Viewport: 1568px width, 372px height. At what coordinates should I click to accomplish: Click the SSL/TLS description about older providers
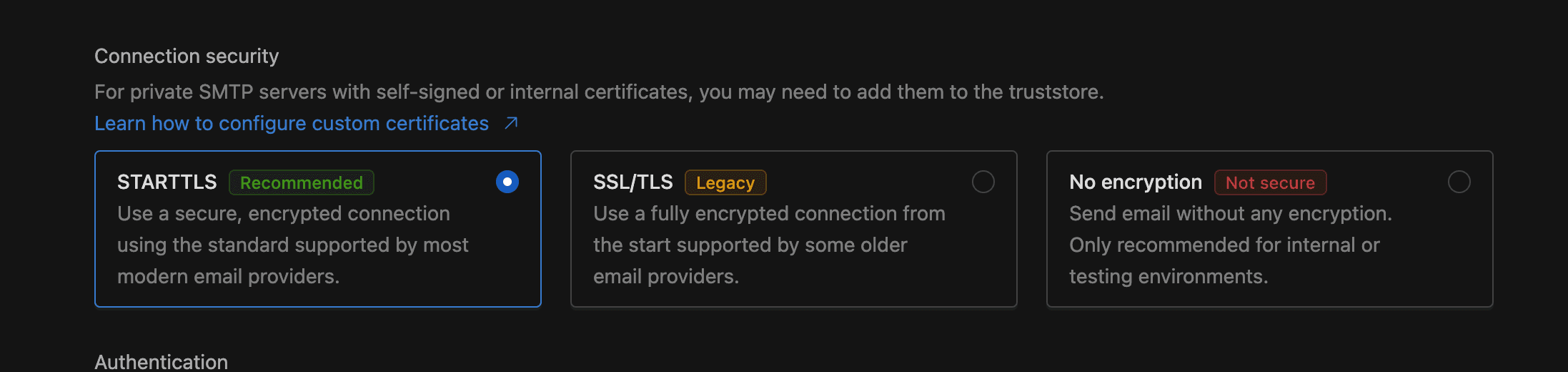[x=769, y=245]
